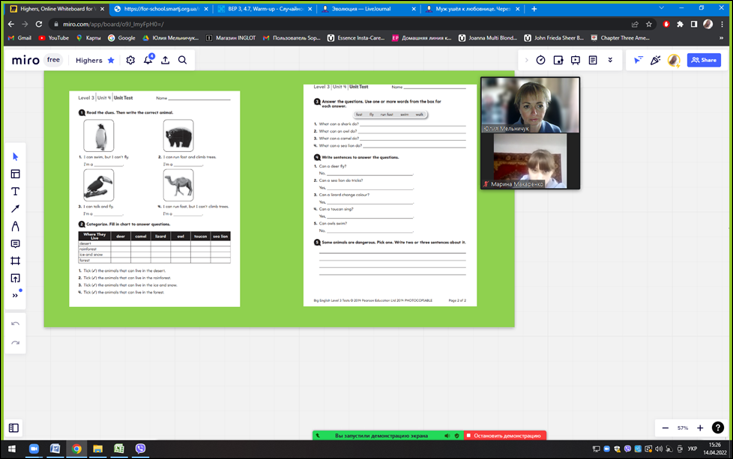The width and height of the screenshot is (733, 459).
Task: Toggle the collaborators' cursors visibility icon
Action: [x=638, y=60]
